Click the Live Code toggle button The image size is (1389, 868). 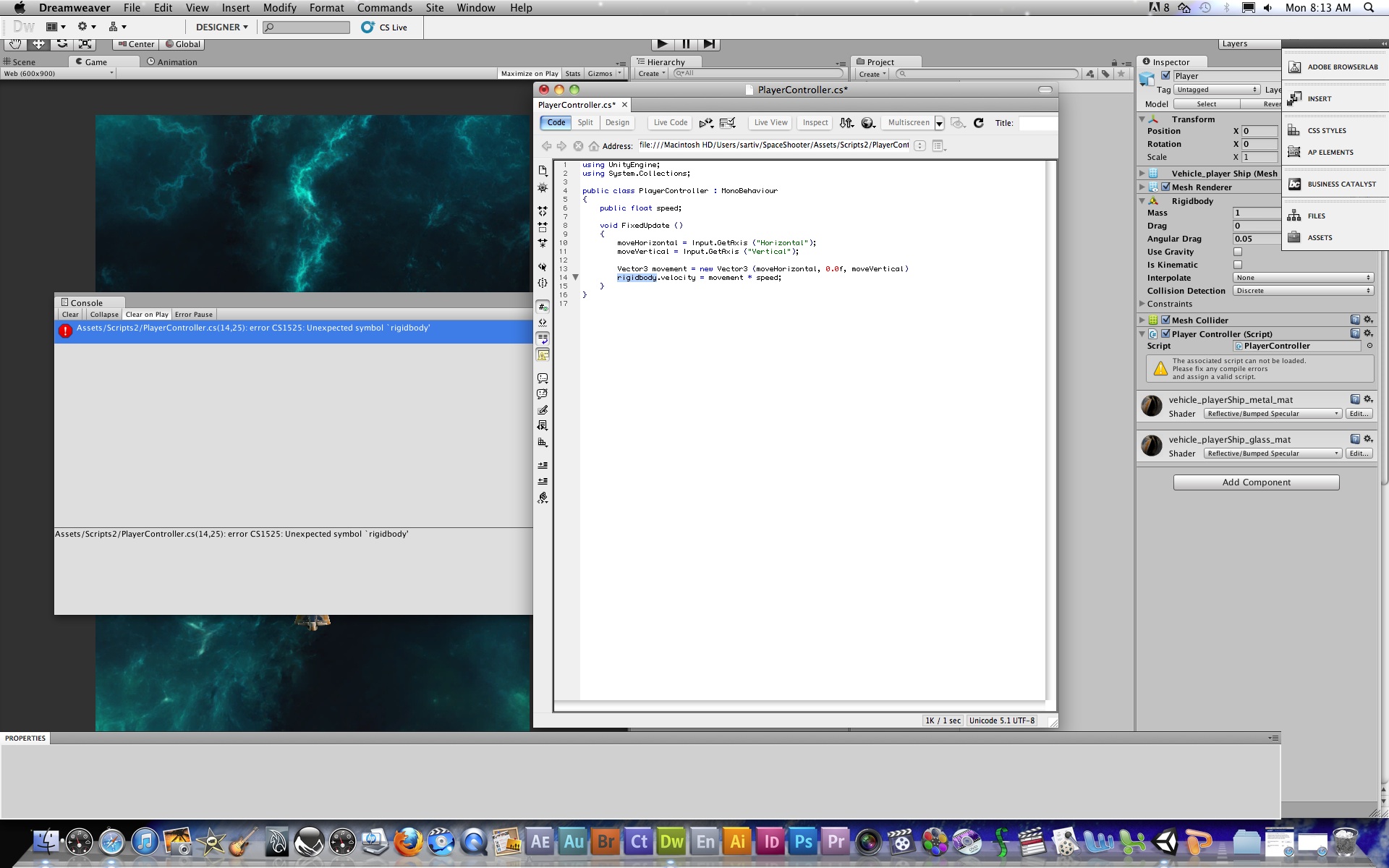[x=669, y=122]
